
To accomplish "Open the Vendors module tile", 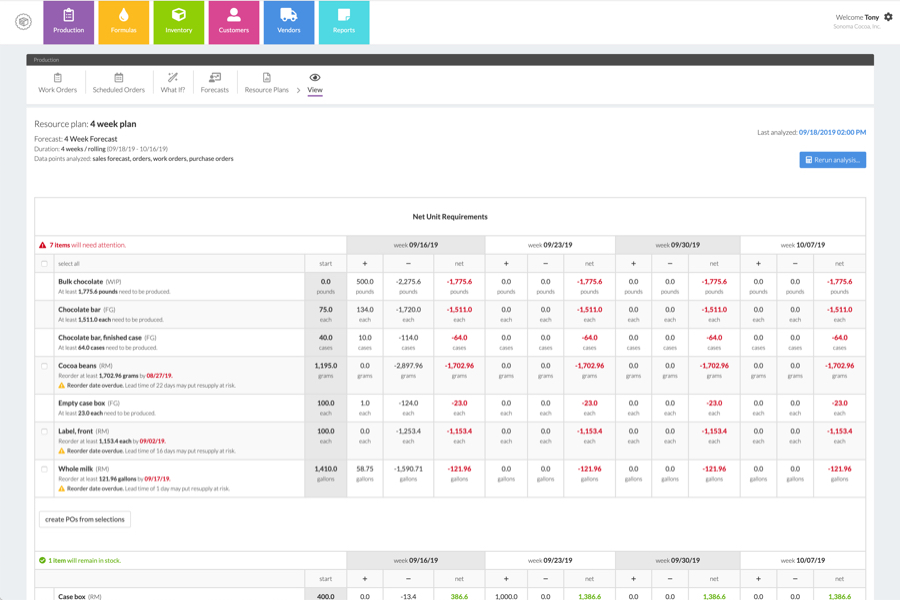I will click(x=289, y=22).
